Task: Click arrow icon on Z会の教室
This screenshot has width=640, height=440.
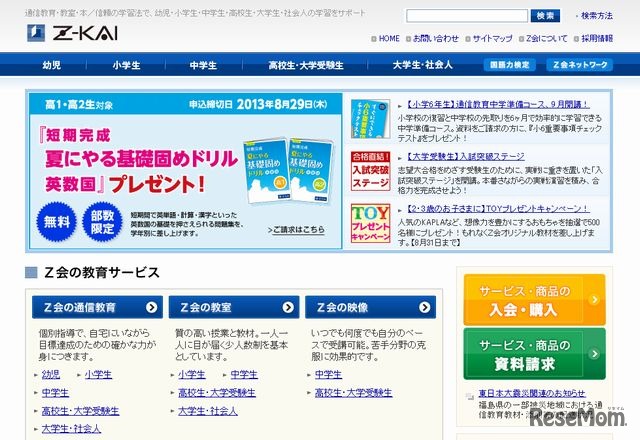Action: coord(288,307)
